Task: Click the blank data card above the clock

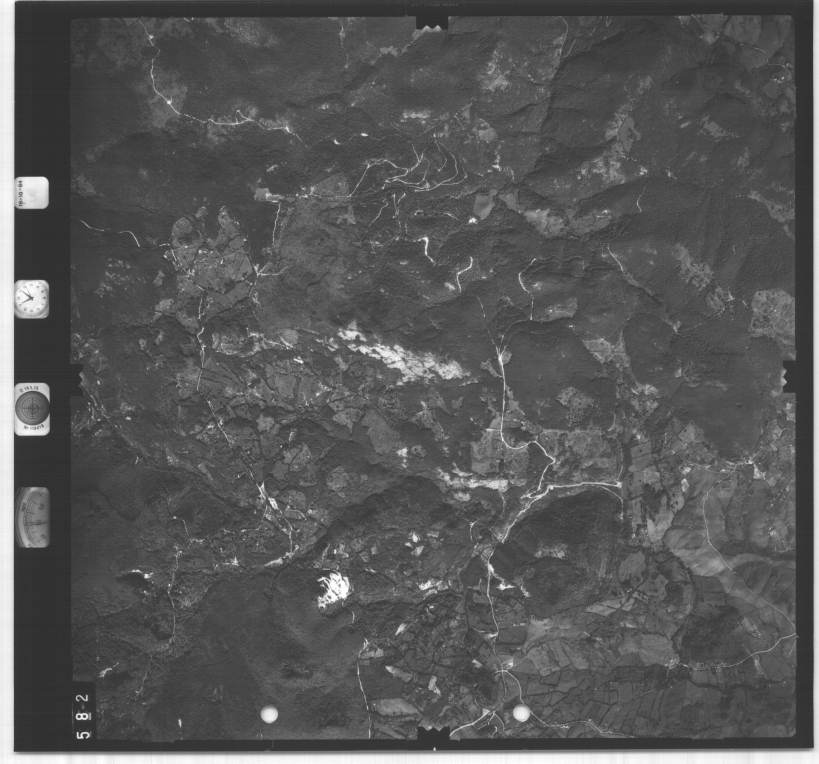Action: point(32,192)
